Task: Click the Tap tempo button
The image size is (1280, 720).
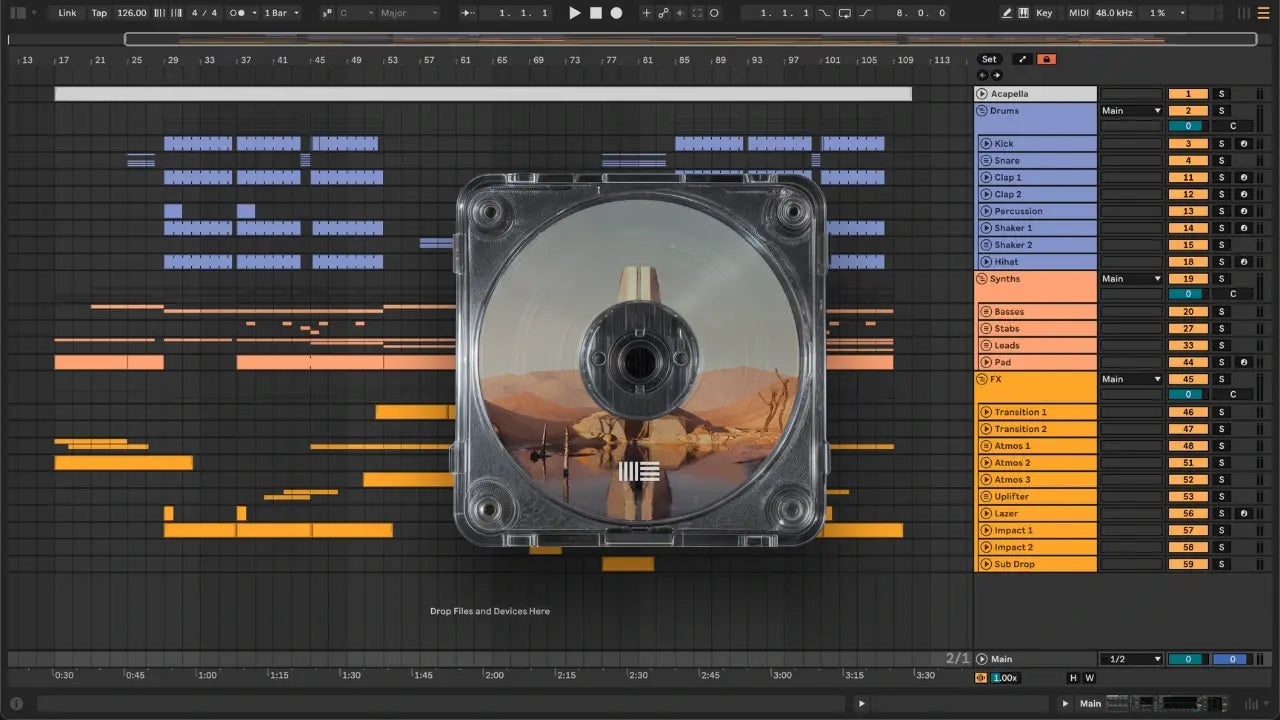Action: coord(99,13)
